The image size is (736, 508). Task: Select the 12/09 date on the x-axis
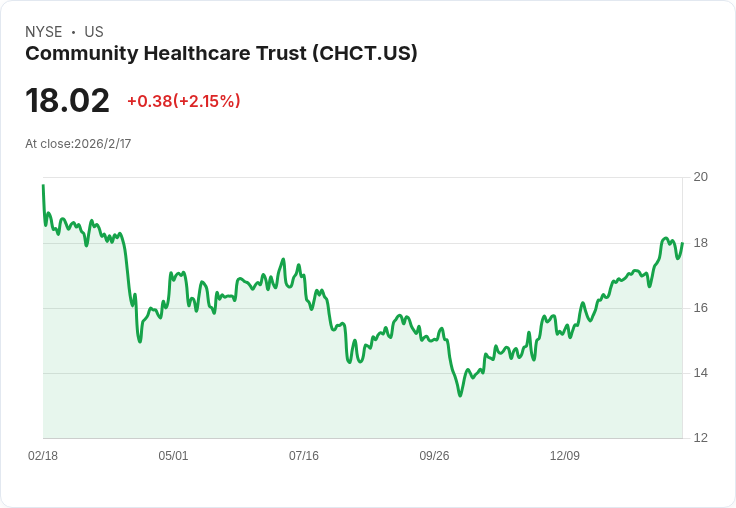tap(565, 456)
